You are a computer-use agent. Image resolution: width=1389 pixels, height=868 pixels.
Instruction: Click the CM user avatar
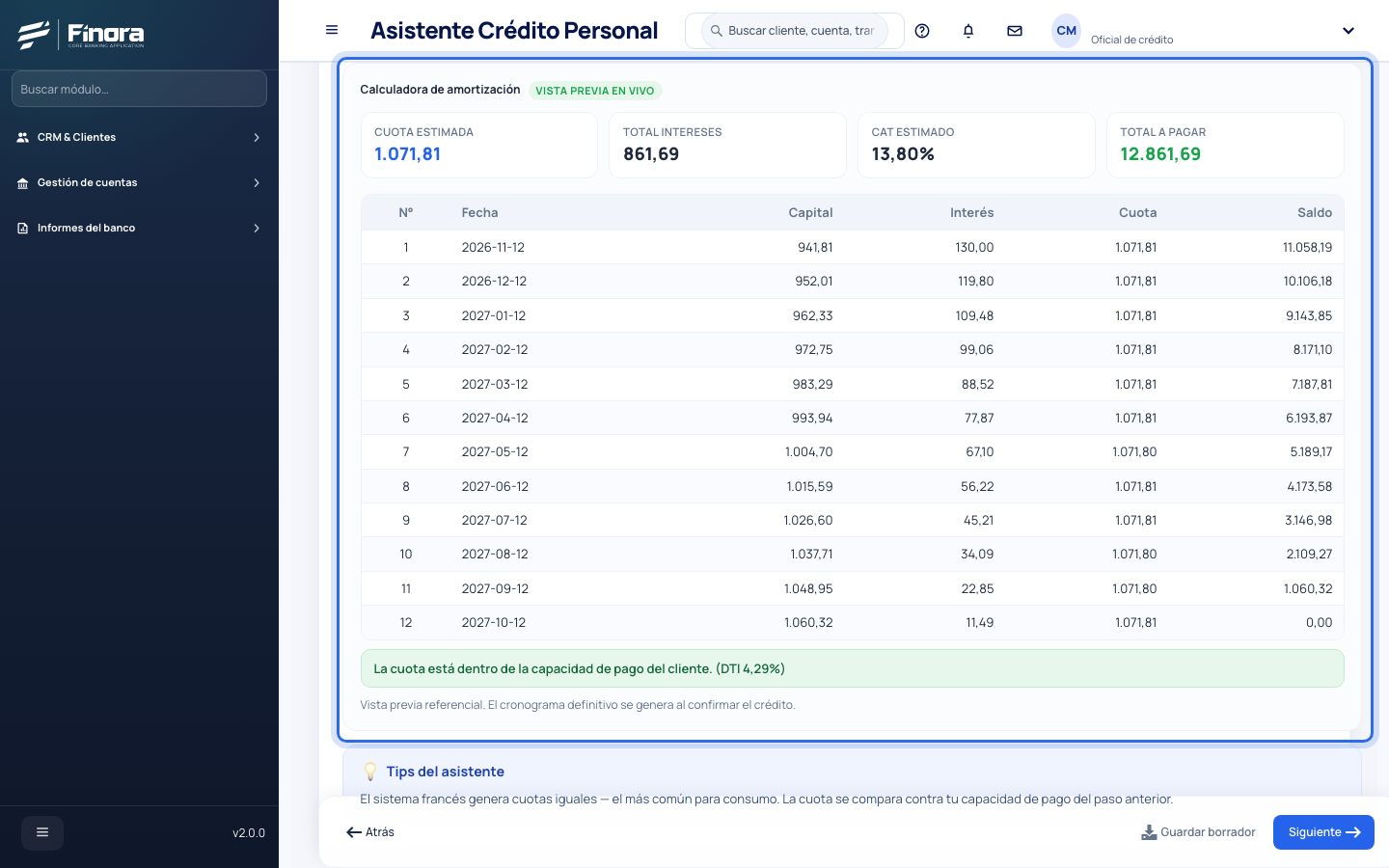(x=1067, y=31)
